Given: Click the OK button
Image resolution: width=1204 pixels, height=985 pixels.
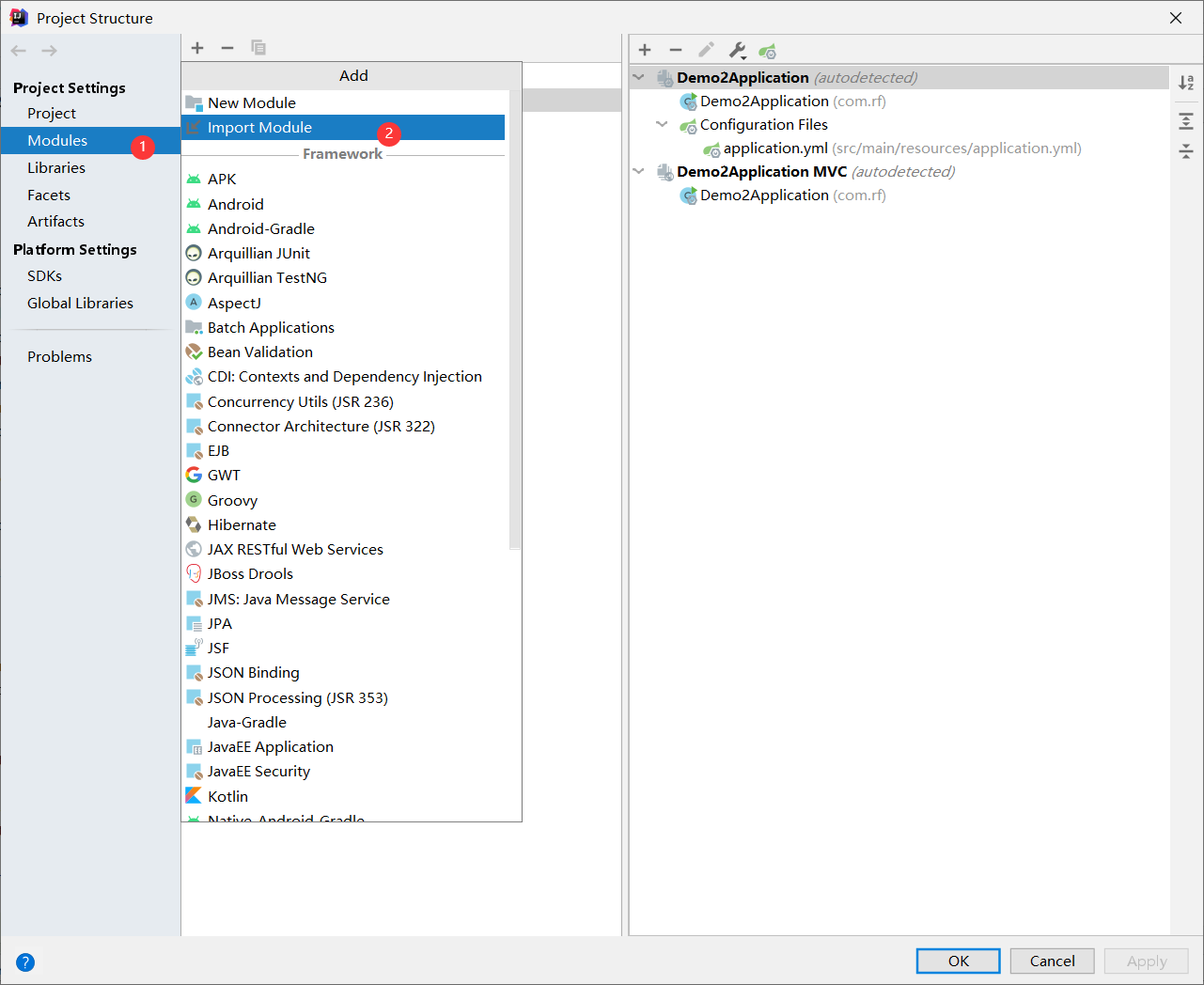Looking at the screenshot, I should 959,961.
